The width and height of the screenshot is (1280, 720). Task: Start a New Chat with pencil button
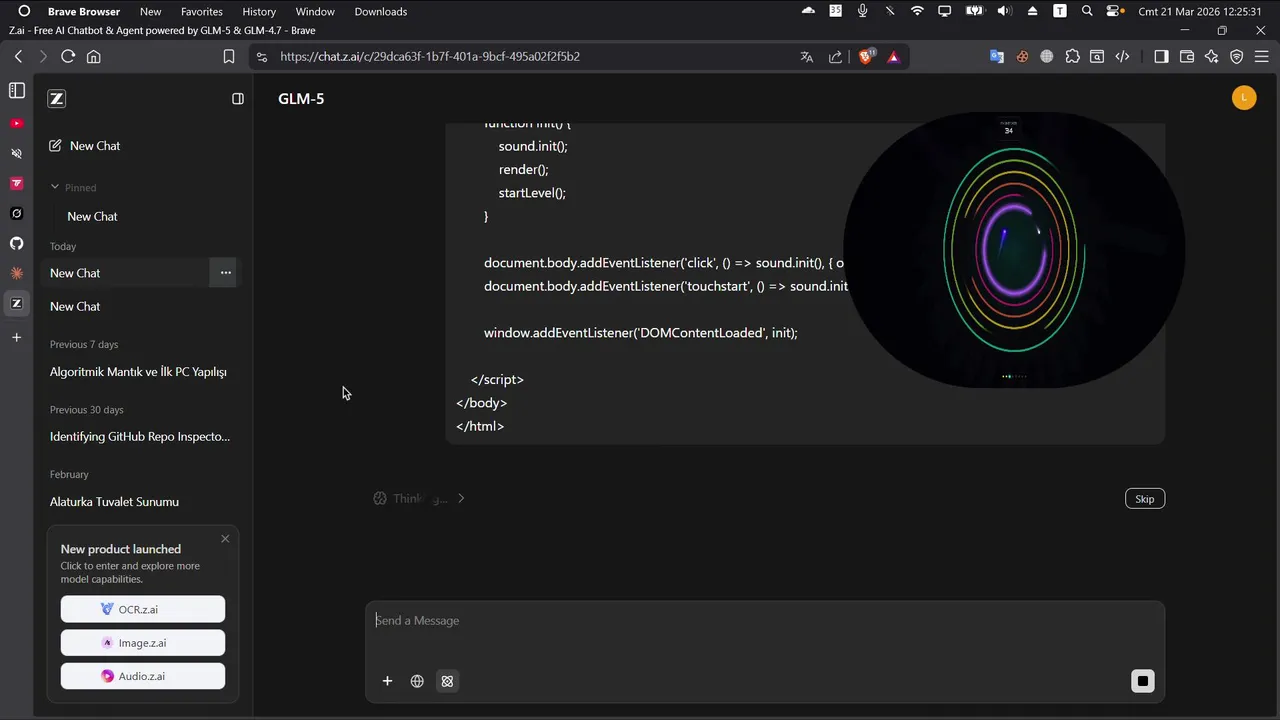point(85,146)
